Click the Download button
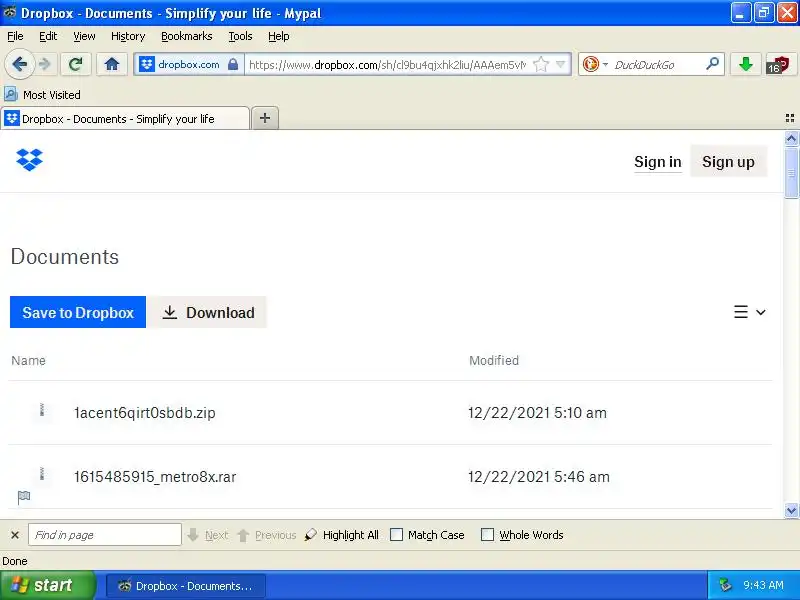Viewport: 800px width, 600px height. 208,312
